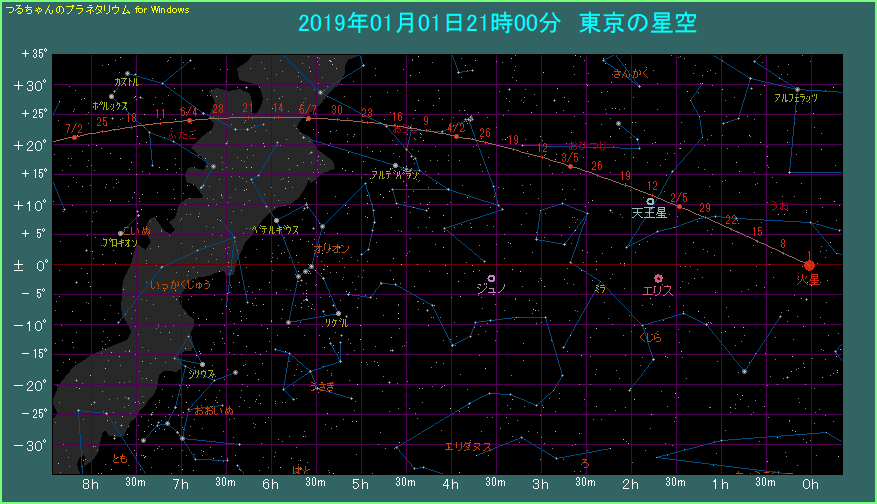Click the Sirius (シリウス) star
The image size is (877, 504).
(x=202, y=365)
